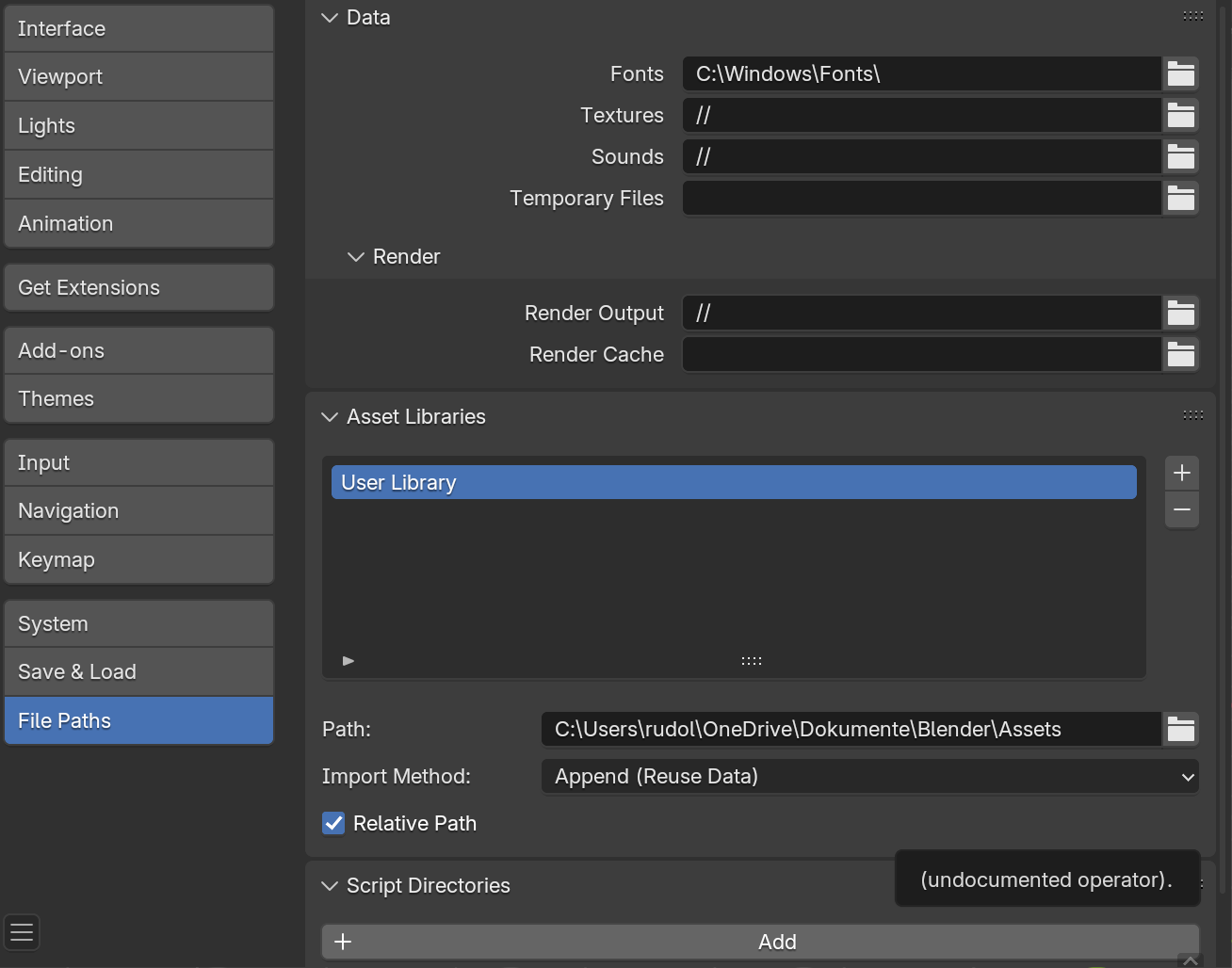Screen dimensions: 1232x968
Task: Open the Import Method dropdown
Action: point(869,777)
